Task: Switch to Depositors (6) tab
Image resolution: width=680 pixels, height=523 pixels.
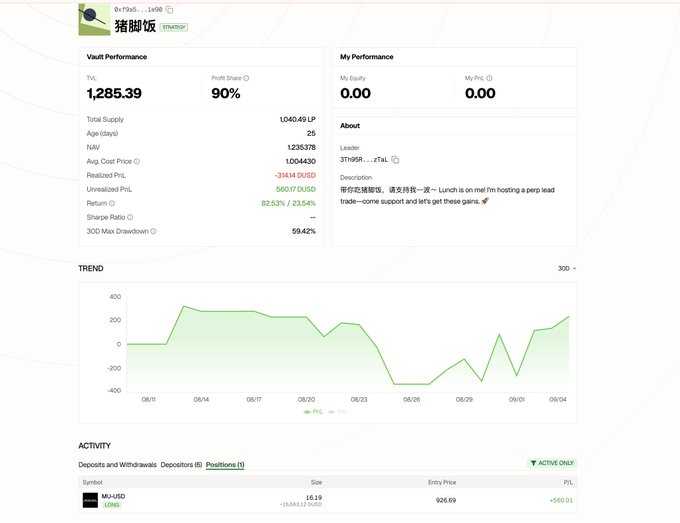Action: pos(181,464)
